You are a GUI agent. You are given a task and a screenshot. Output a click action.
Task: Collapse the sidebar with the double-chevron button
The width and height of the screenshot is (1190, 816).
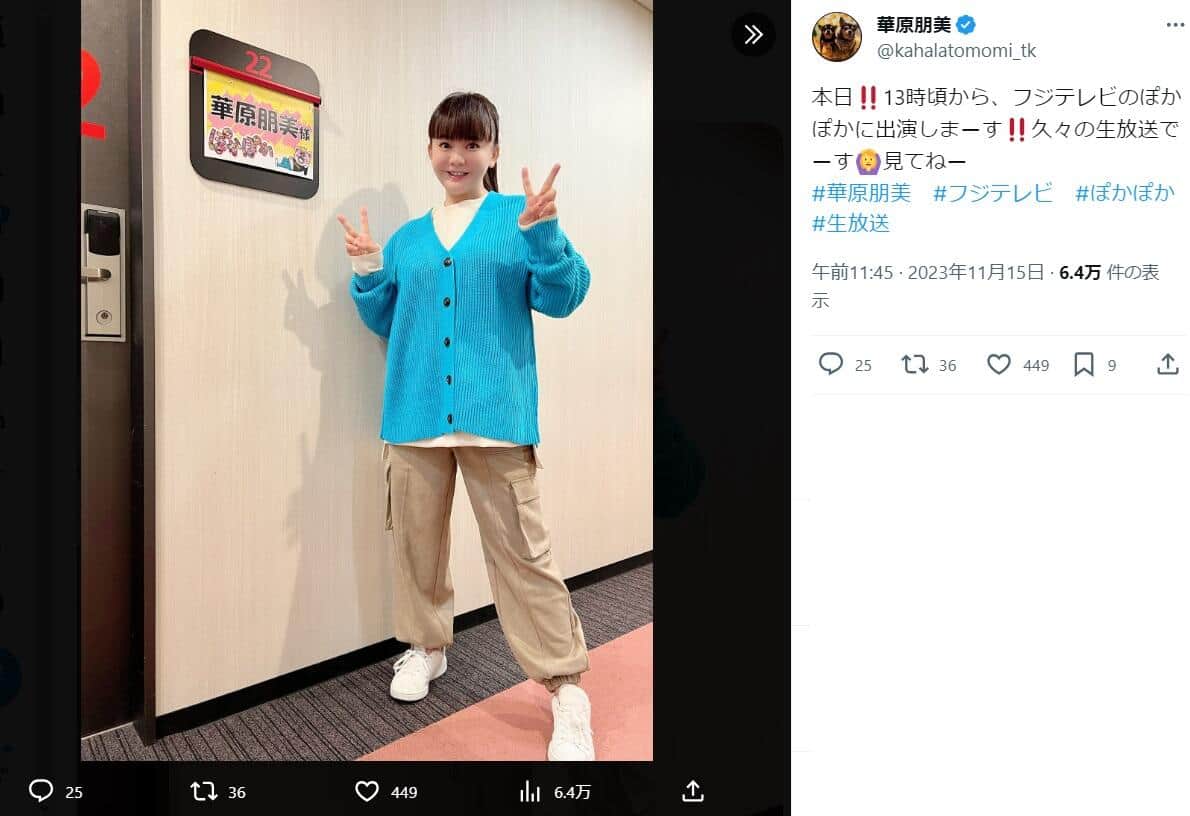(x=753, y=34)
